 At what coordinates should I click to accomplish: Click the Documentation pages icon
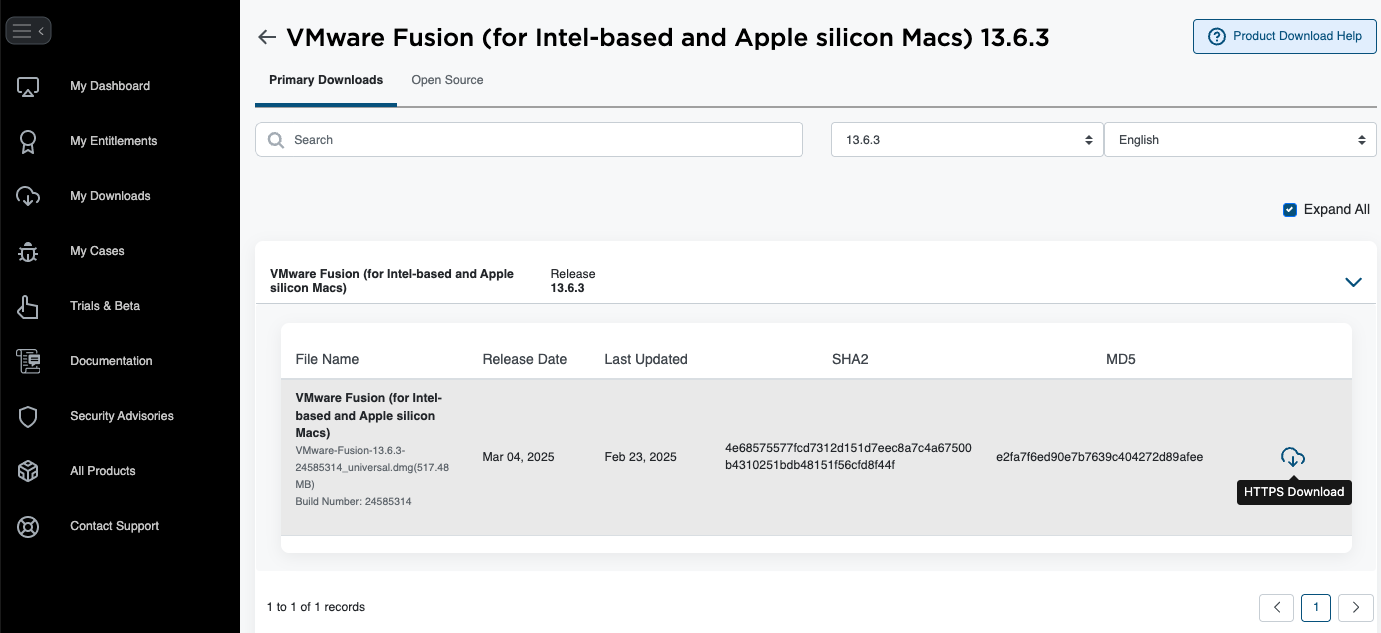28,361
